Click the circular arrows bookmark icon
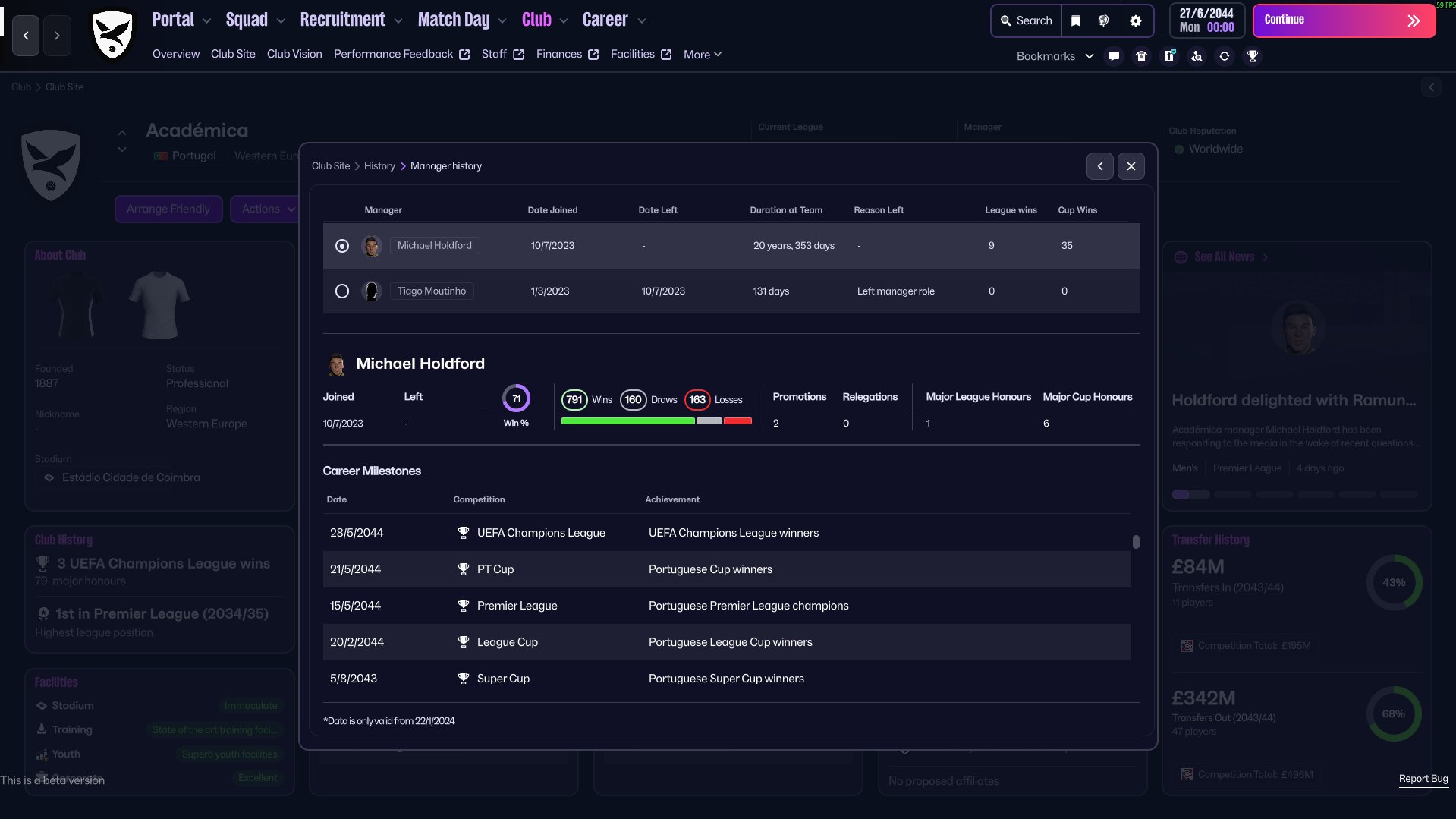This screenshot has width=1456, height=819. 1225,56
